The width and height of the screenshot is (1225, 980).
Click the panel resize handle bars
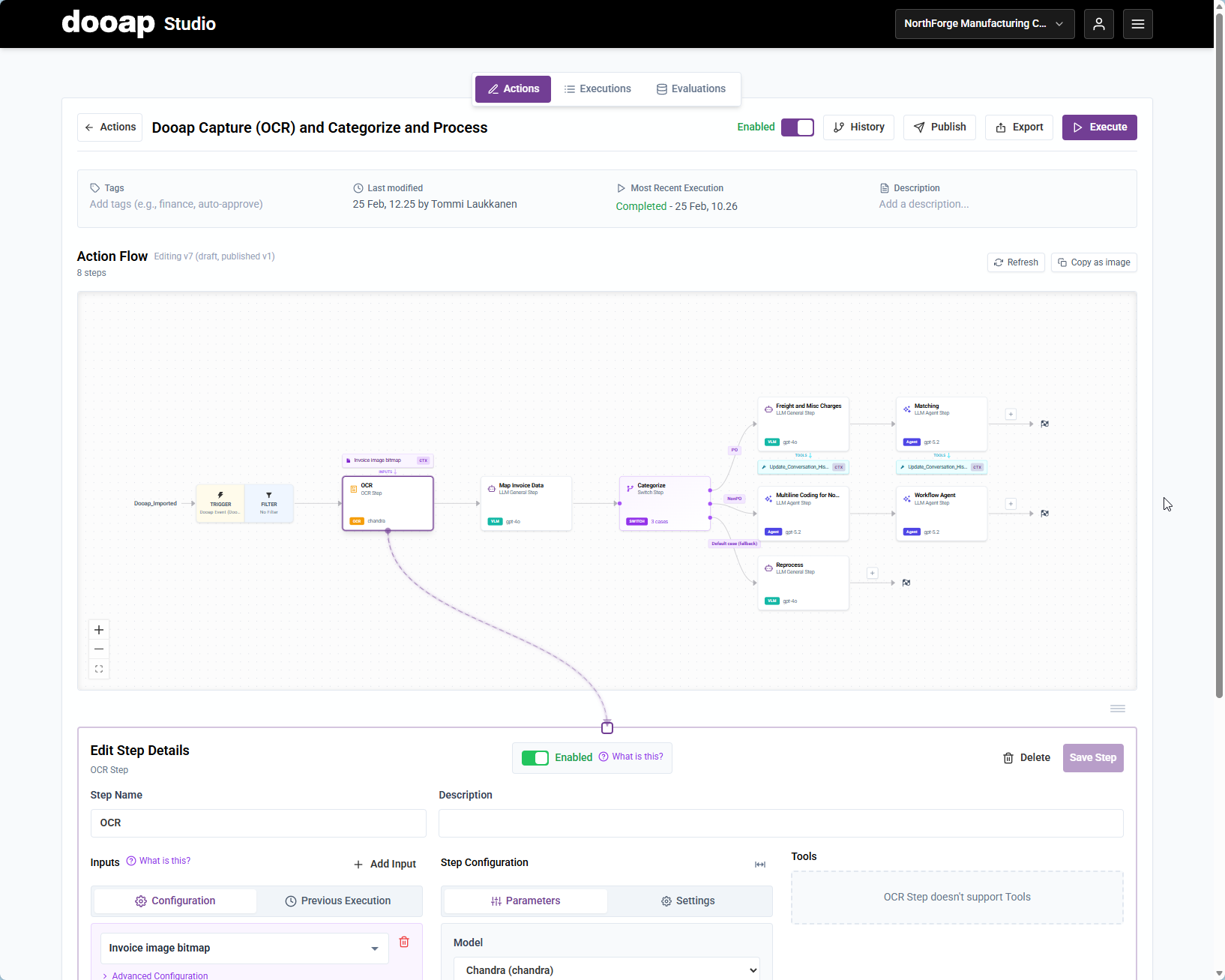click(1117, 709)
